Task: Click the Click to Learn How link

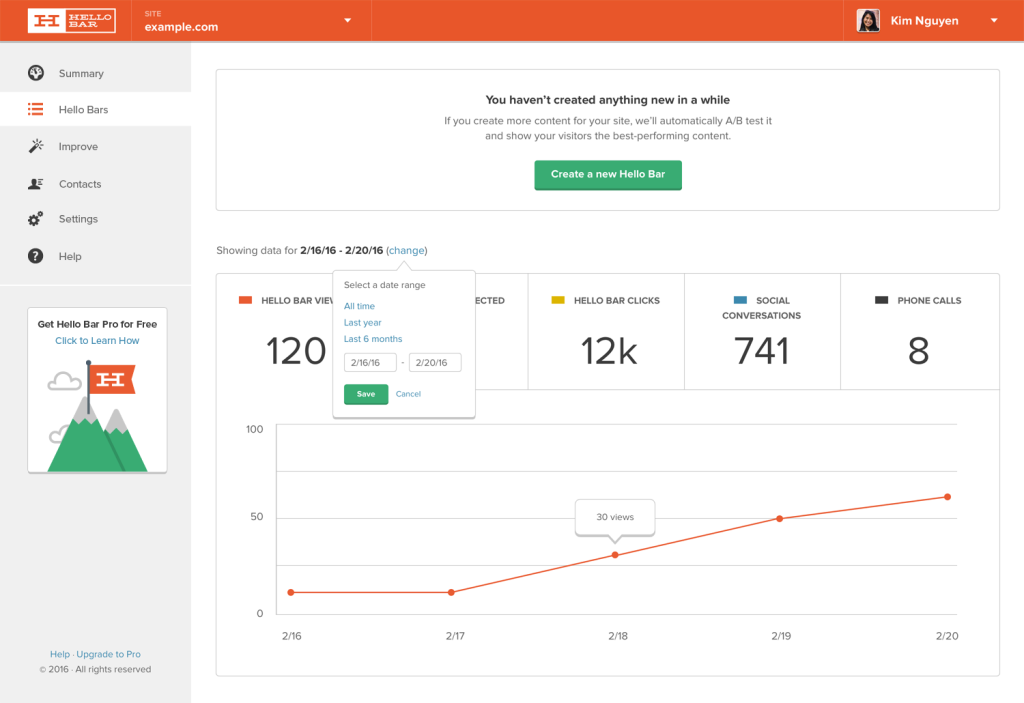Action: pyautogui.click(x=97, y=340)
